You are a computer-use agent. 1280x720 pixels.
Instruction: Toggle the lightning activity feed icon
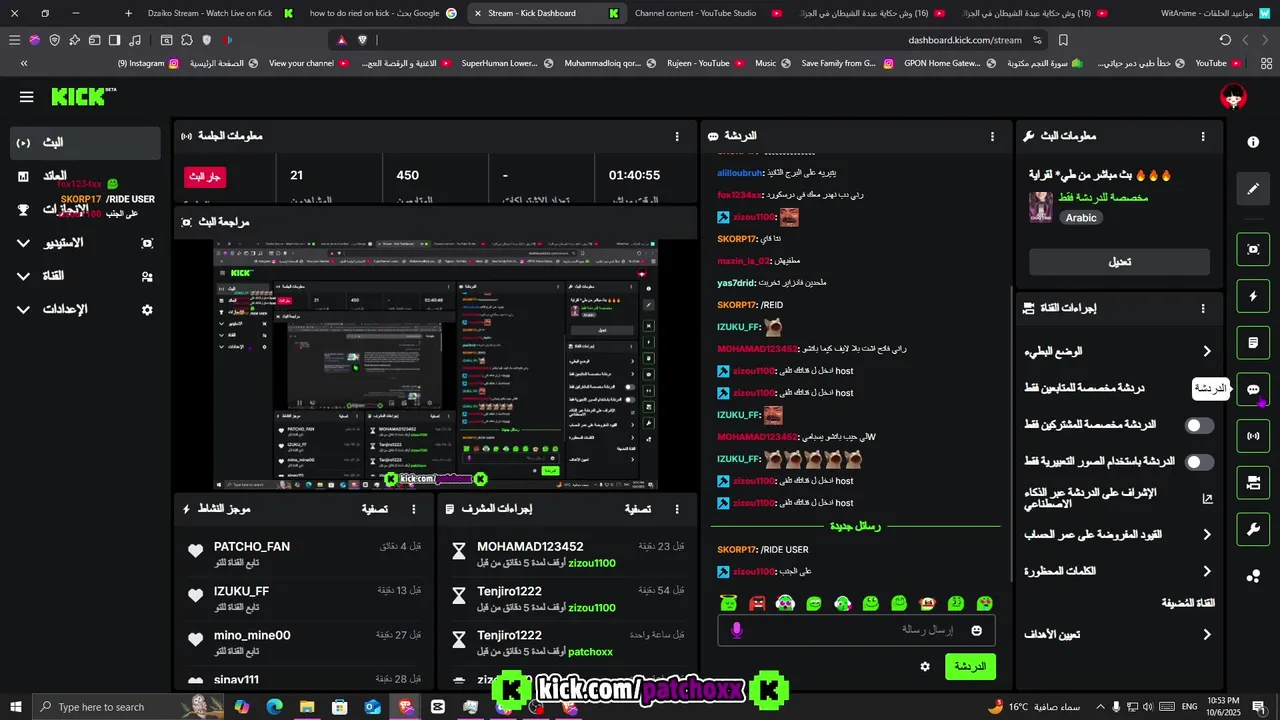tap(1253, 296)
